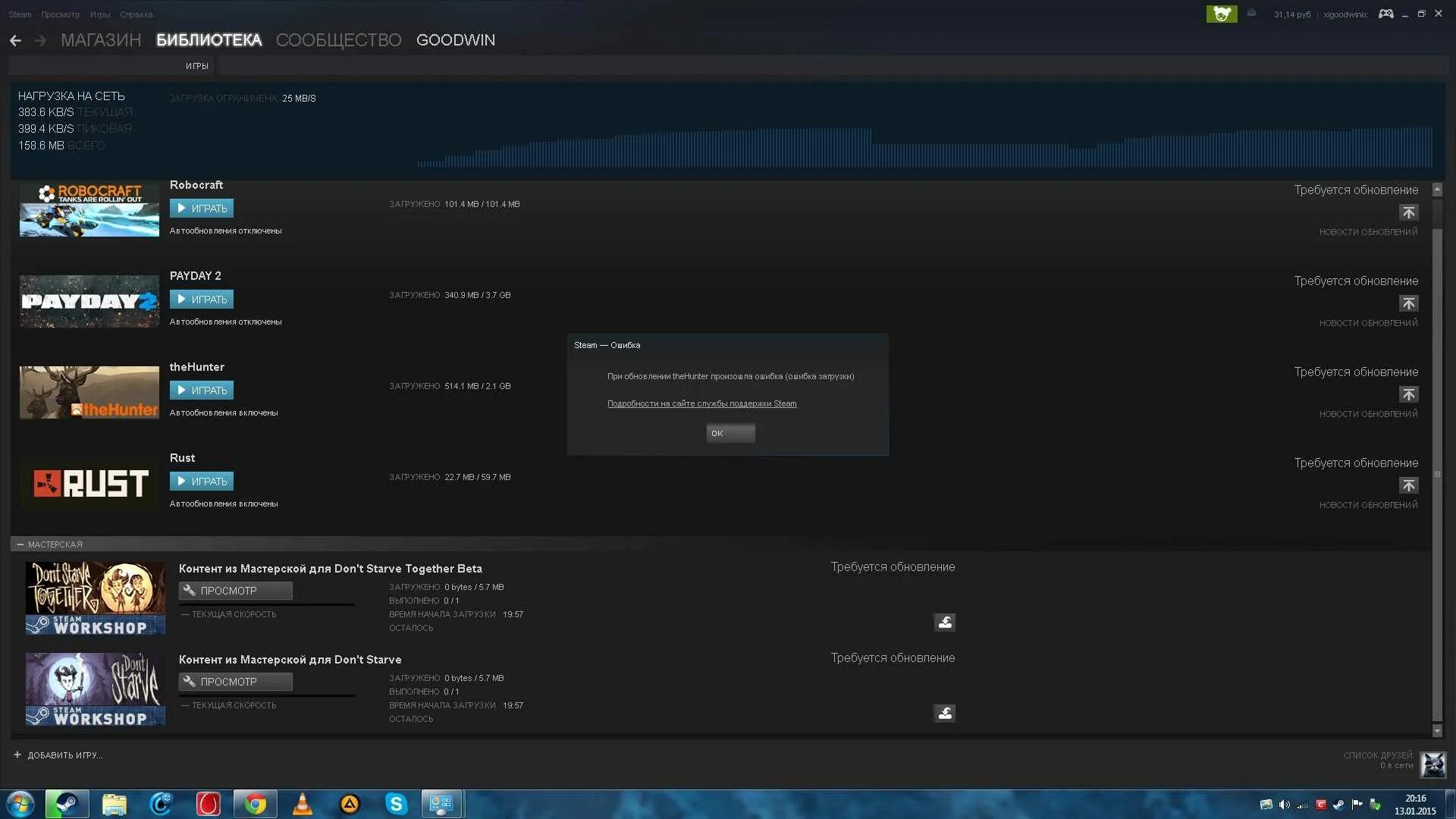Open Big Picture mode controller icon

coord(1385,14)
